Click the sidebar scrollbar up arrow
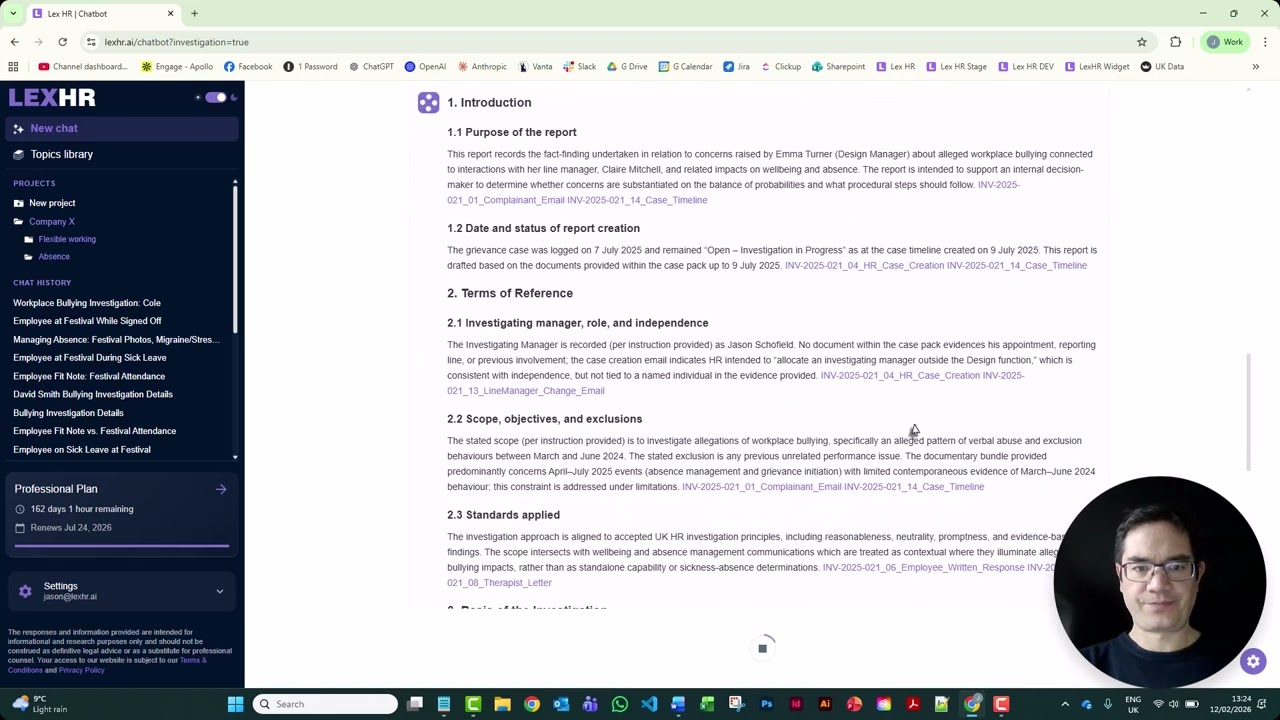 point(235,183)
